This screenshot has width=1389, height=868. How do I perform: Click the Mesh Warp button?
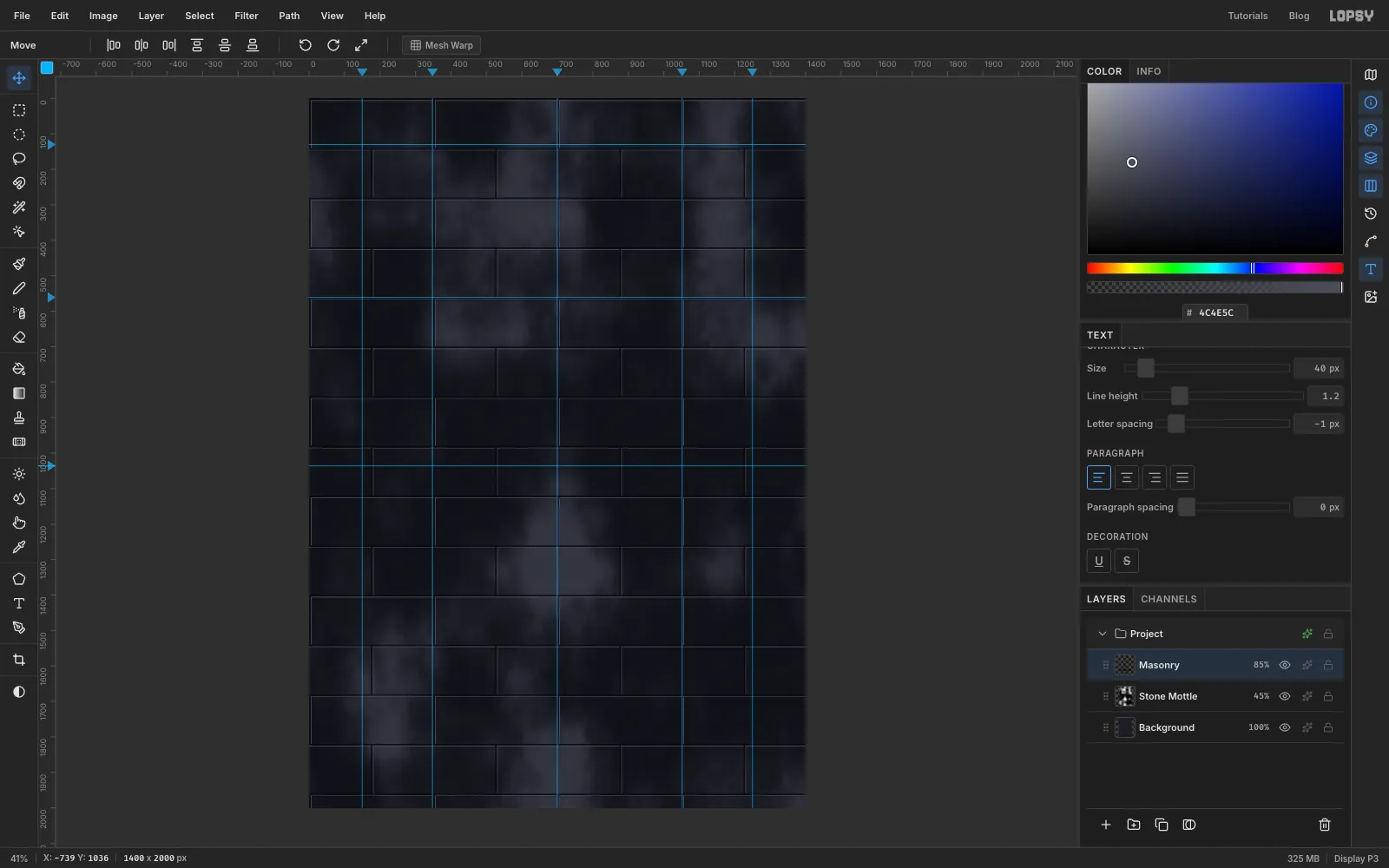[x=441, y=45]
